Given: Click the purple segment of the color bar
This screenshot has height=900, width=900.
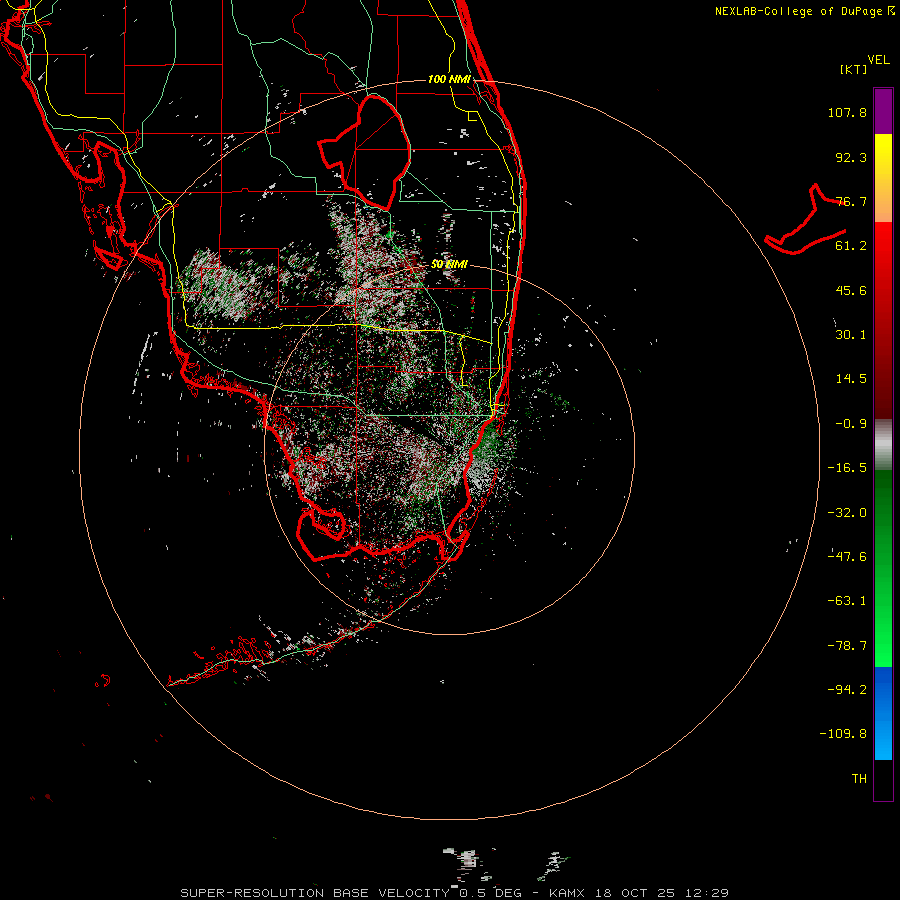Looking at the screenshot, I should coord(883,111).
